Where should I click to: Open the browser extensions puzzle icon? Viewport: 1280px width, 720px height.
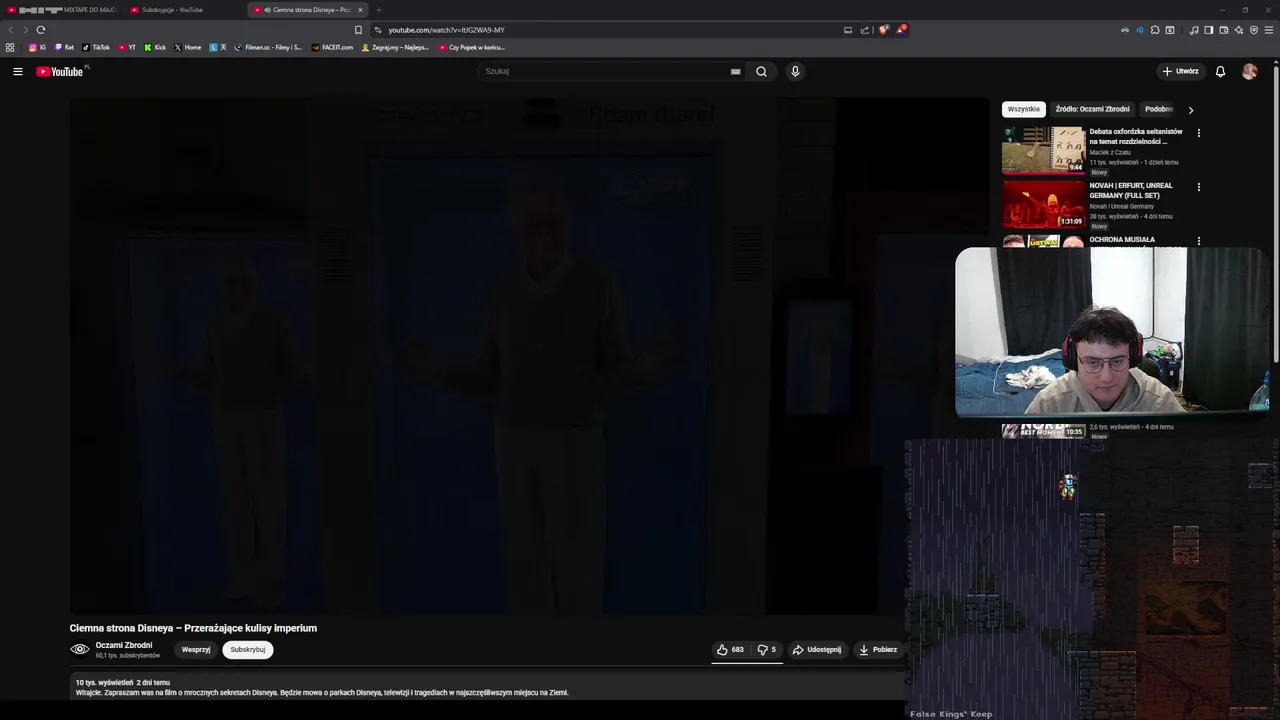point(1155,30)
